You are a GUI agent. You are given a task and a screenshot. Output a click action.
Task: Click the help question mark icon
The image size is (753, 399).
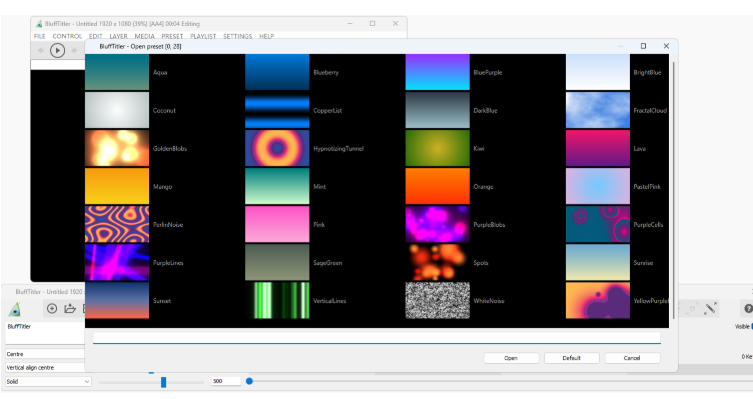[748, 309]
